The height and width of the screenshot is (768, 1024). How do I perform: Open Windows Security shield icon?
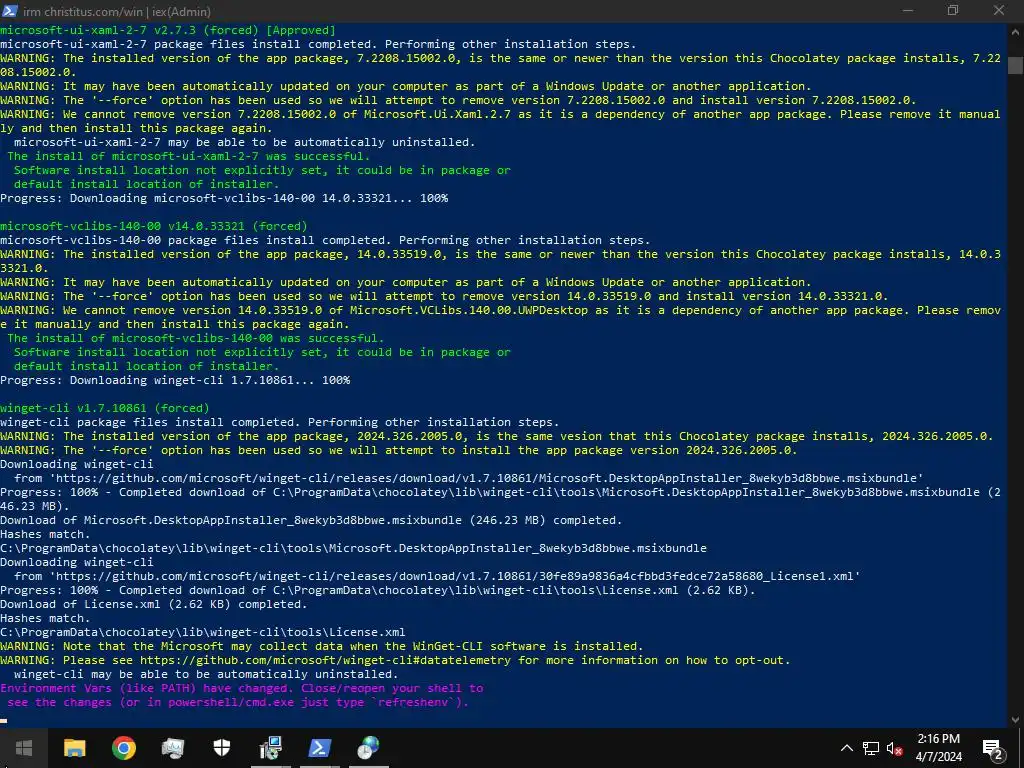pyautogui.click(x=222, y=748)
